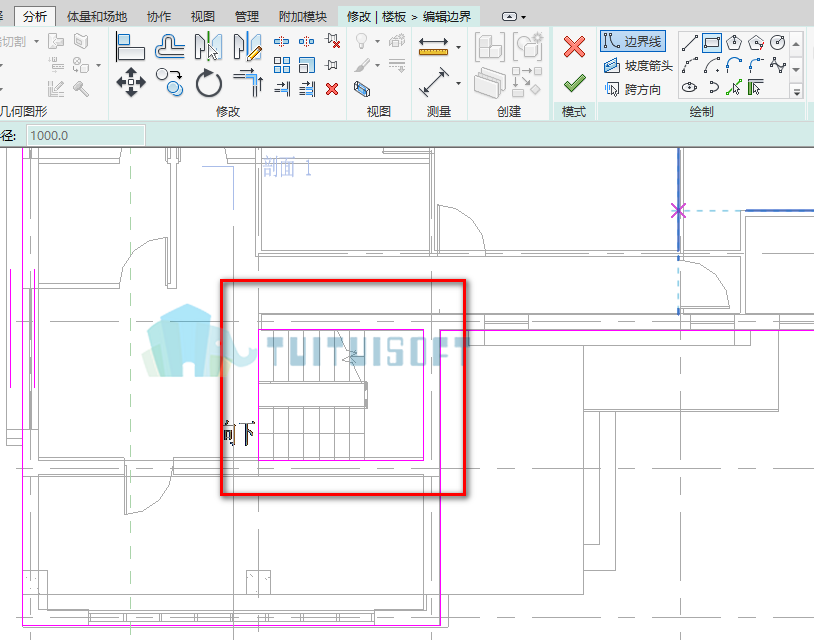Toggle the 坡度箭头 slope arrow mode
The image size is (814, 640).
tap(638, 65)
